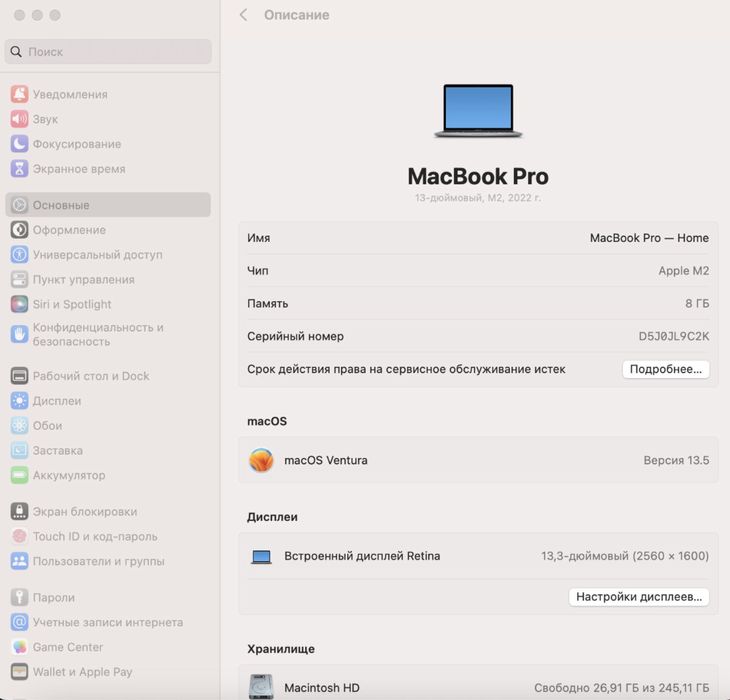
Task: Open Конфиденциальность и безопасность hand icon
Action: pyautogui.click(x=19, y=334)
